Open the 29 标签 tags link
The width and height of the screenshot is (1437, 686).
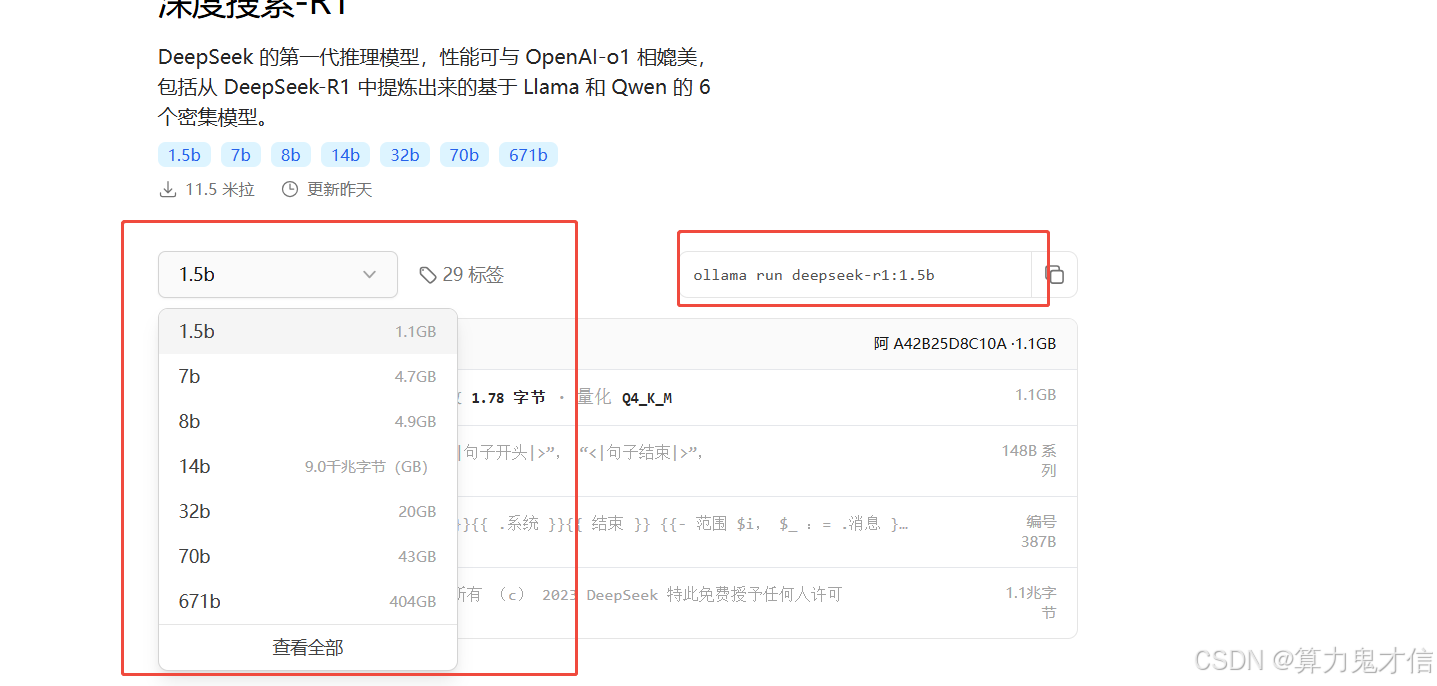pos(461,274)
